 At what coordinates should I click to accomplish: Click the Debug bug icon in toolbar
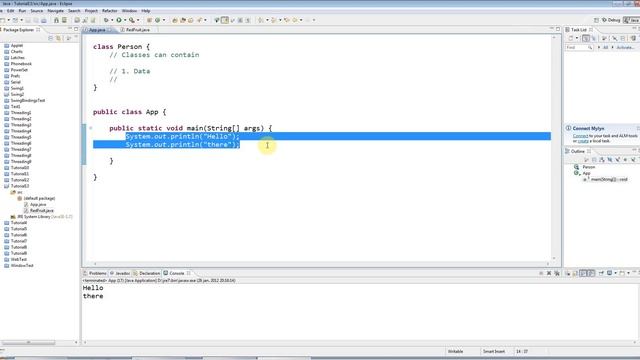106,20
